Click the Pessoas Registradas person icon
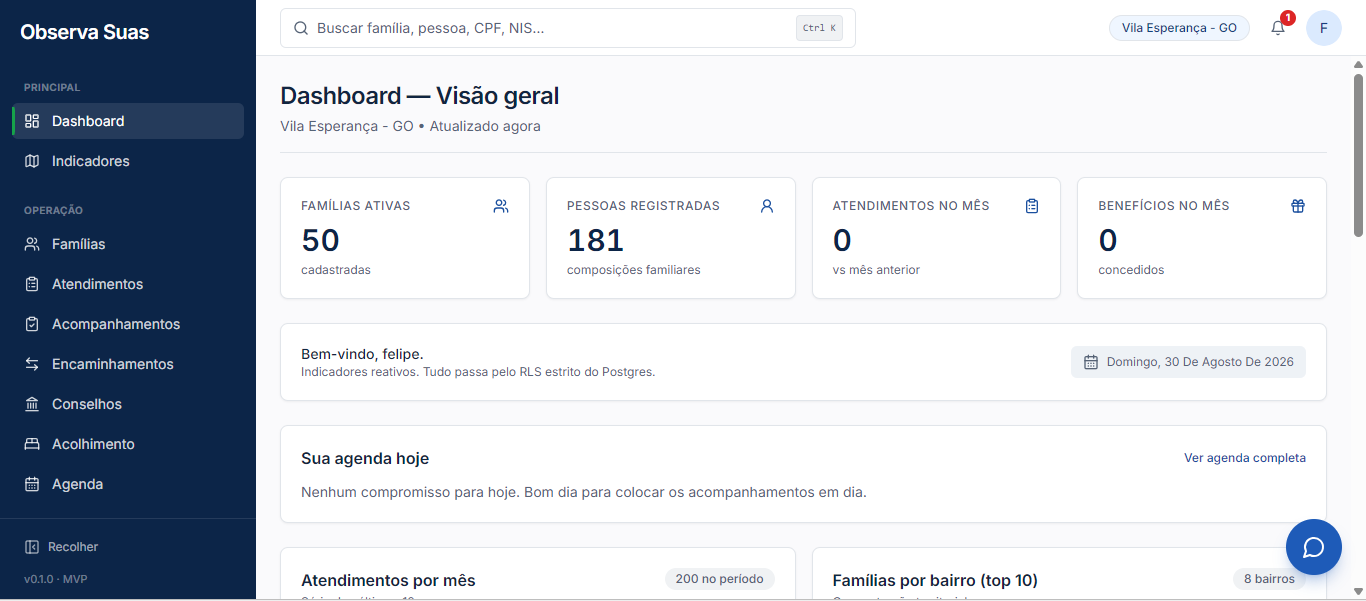The height and width of the screenshot is (601, 1366). 767,206
